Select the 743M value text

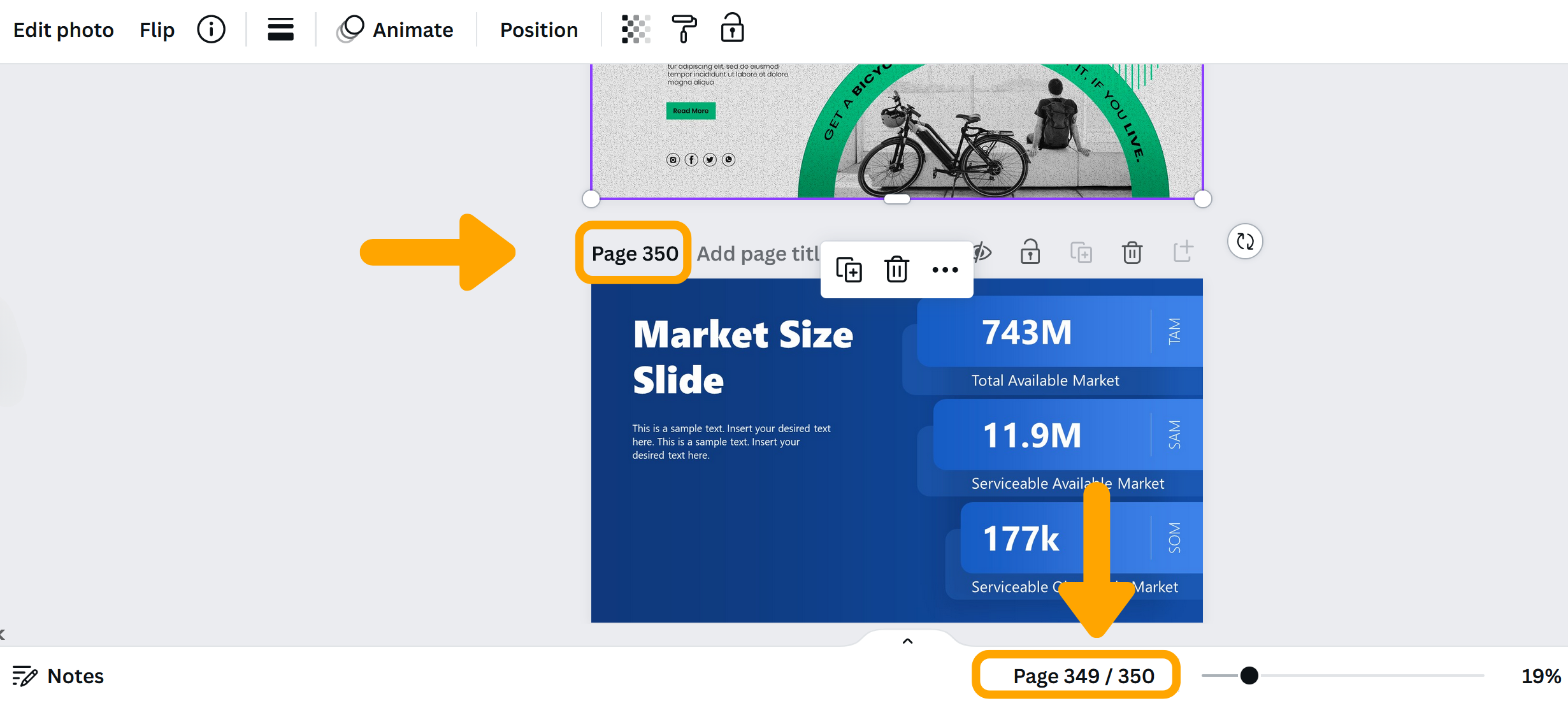[1027, 332]
